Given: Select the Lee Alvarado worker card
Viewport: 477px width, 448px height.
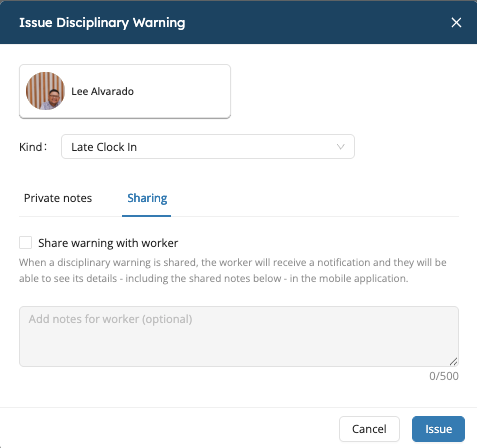Looking at the screenshot, I should [125, 91].
